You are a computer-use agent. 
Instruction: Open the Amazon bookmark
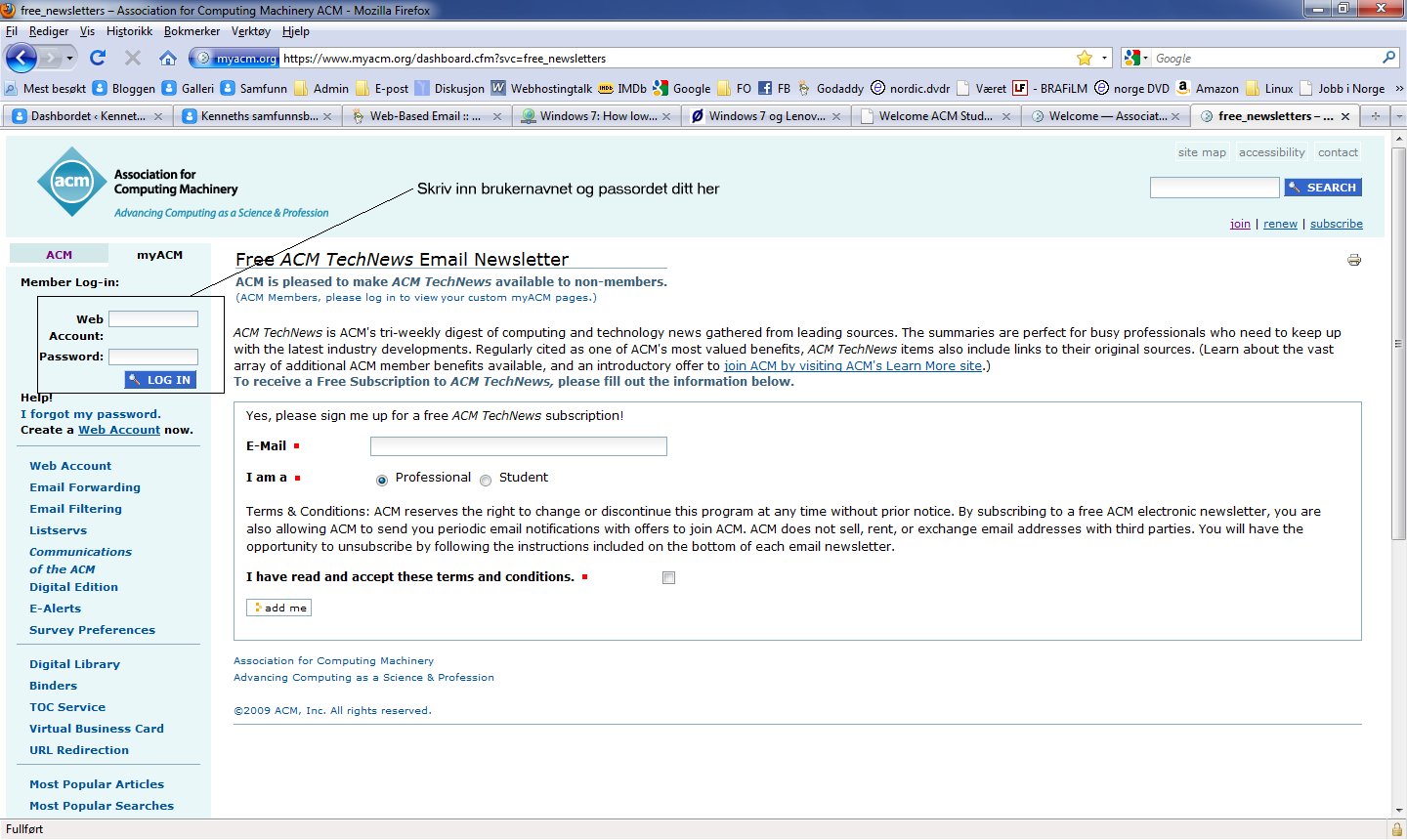(1207, 88)
